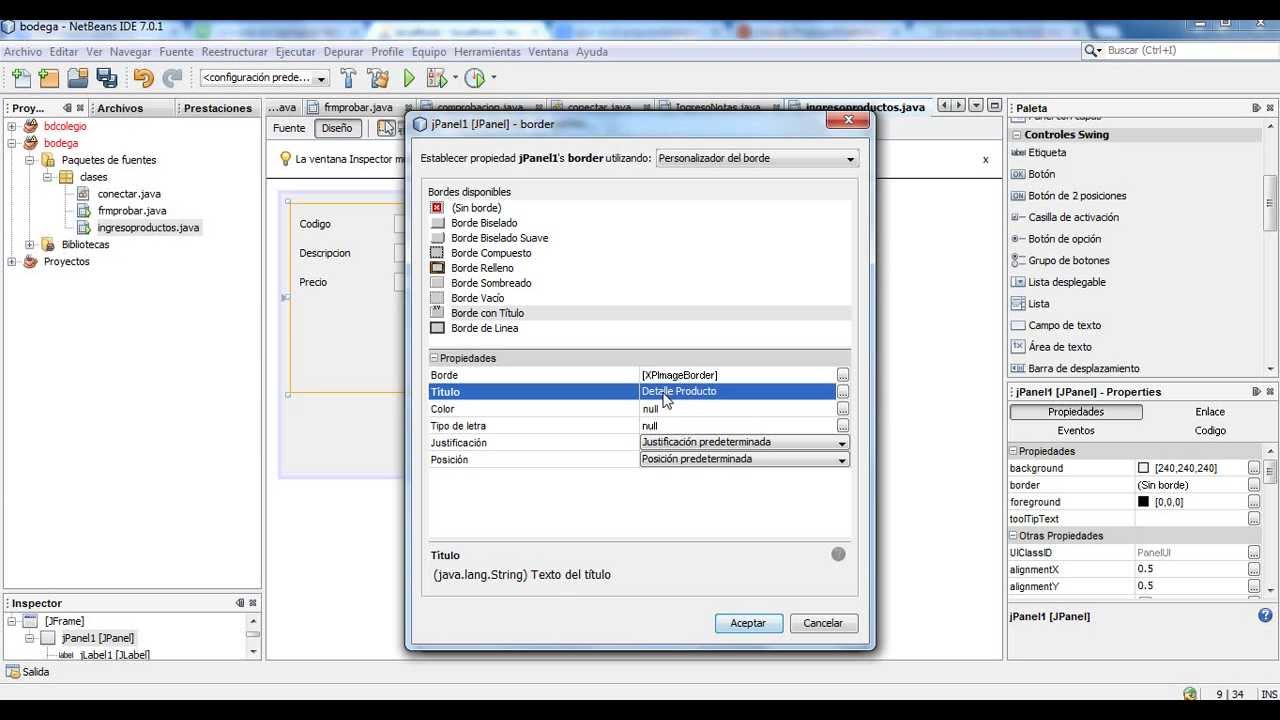
Task: Click the Profile Project clock icon
Action: (474, 78)
